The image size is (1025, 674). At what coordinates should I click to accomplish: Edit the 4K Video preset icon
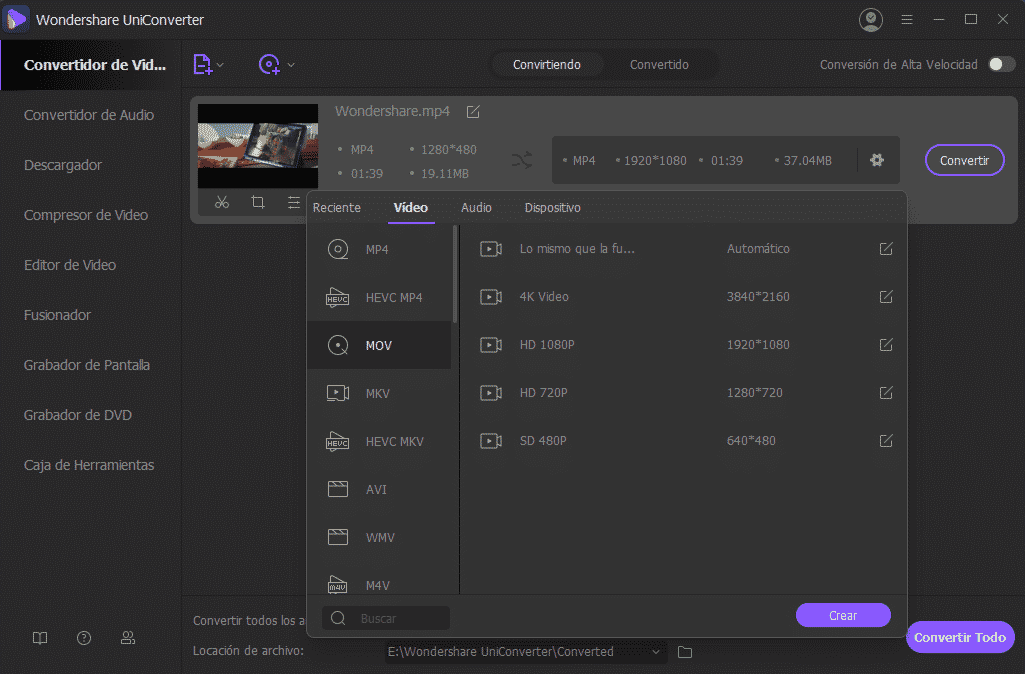885,297
